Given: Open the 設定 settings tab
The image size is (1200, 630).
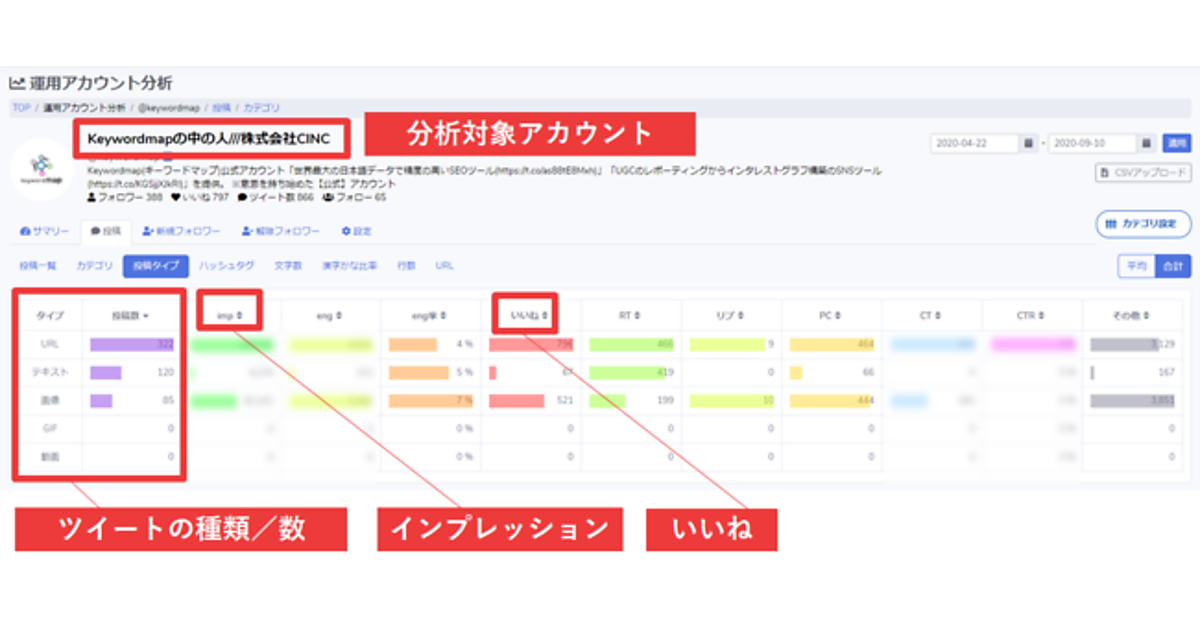Looking at the screenshot, I should (x=356, y=231).
